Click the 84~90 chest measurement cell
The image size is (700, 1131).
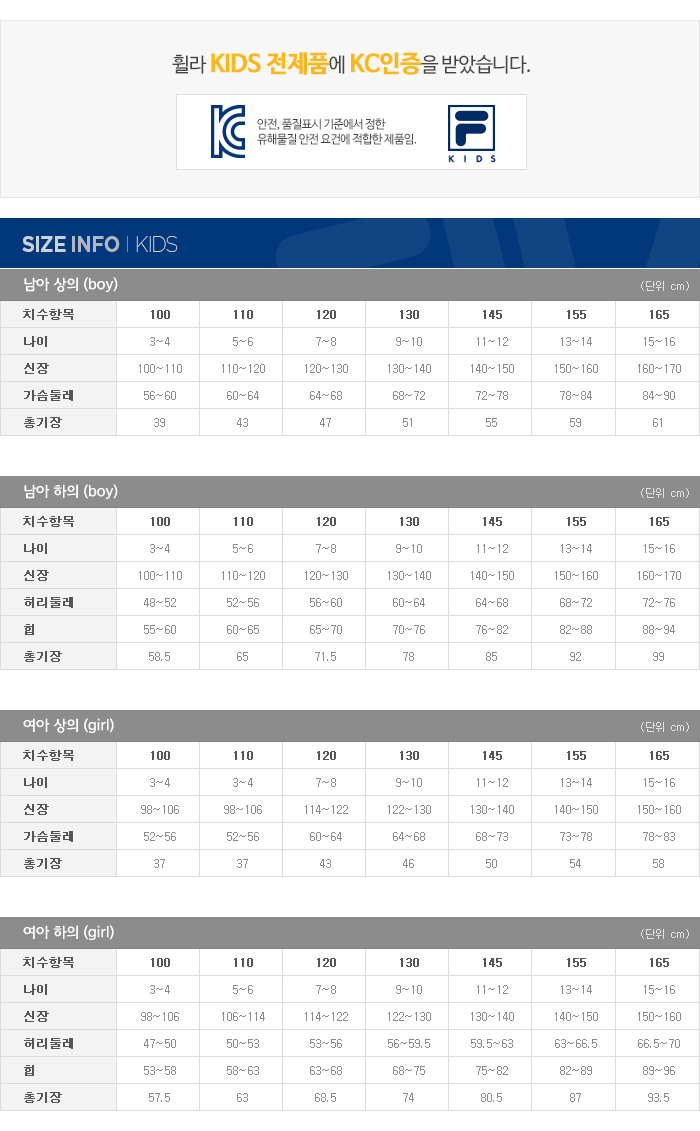(x=658, y=396)
